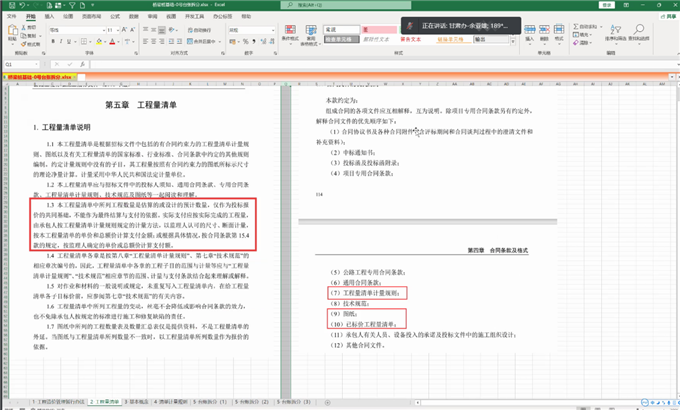This screenshot has width=680, height=410.
Task: Select sheet tab 5 (3) at bottom
Action: [294, 402]
